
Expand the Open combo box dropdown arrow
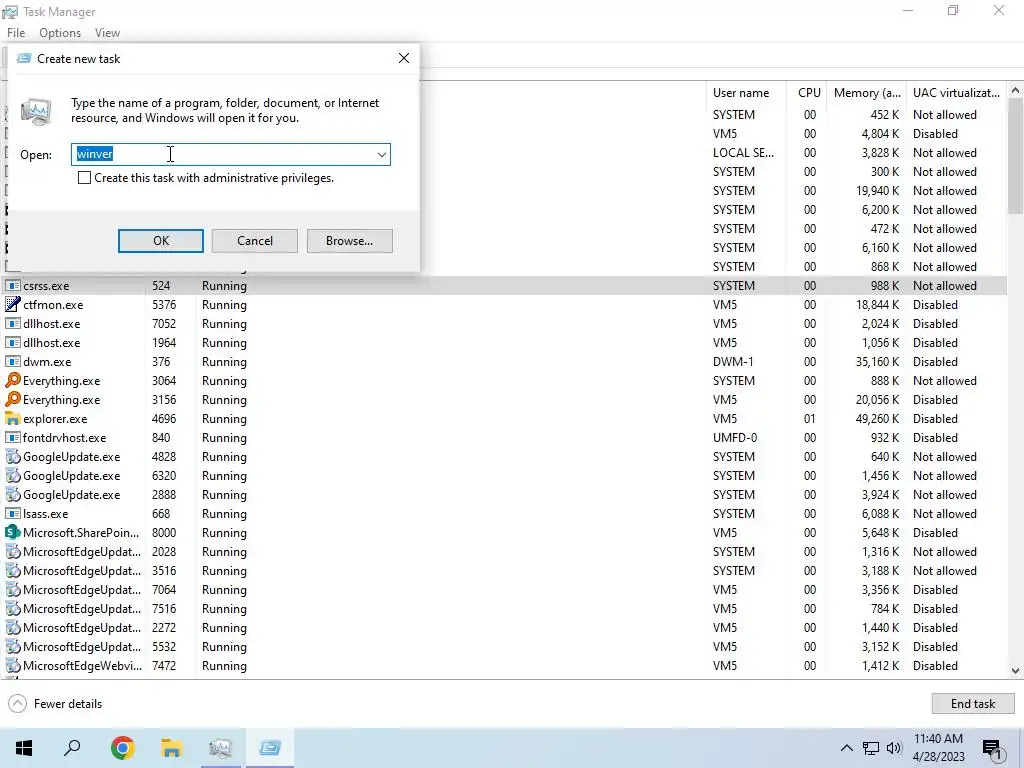[381, 155]
